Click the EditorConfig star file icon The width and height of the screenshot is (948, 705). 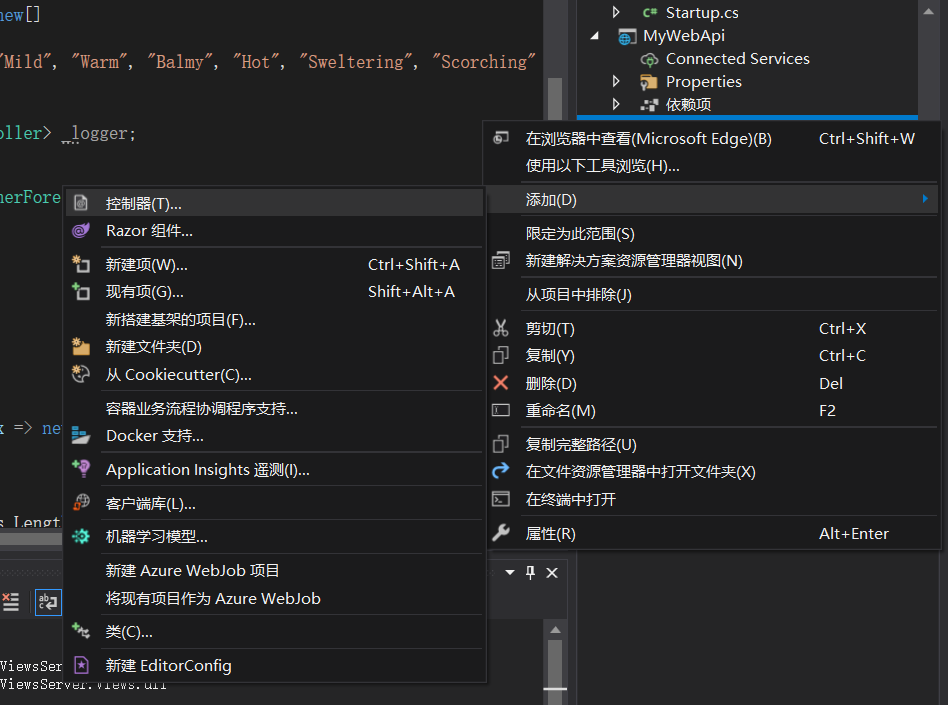click(81, 665)
